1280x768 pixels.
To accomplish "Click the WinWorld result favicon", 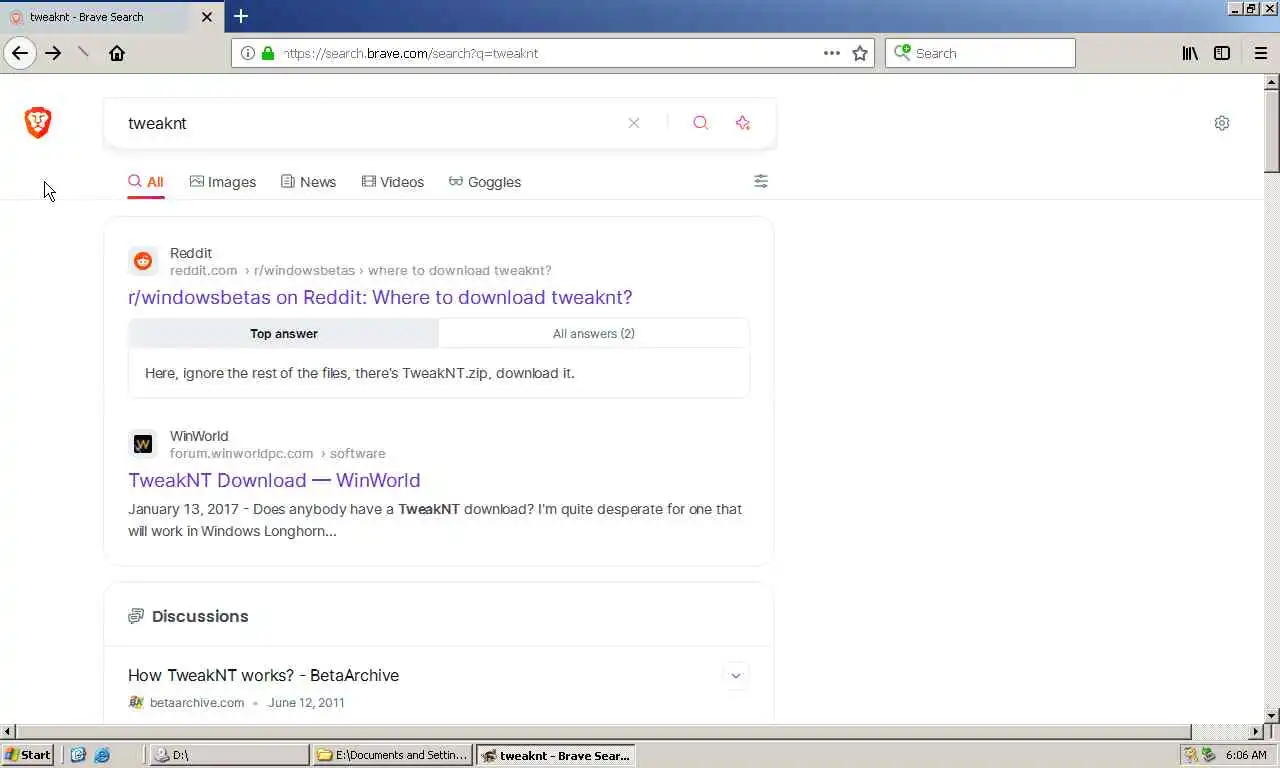I will pyautogui.click(x=143, y=444).
